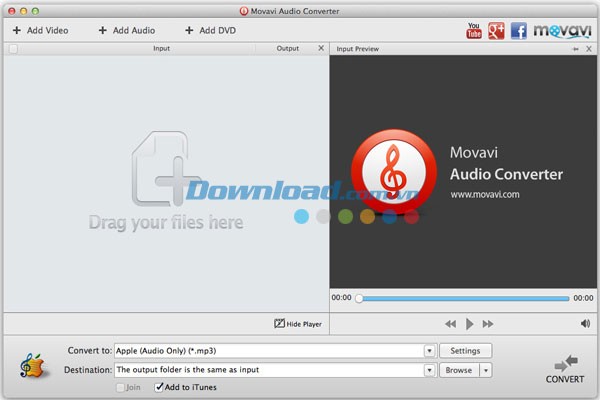Click the Movavi Audio Converter treble clef logo
The width and height of the screenshot is (600, 400).
coord(394,171)
